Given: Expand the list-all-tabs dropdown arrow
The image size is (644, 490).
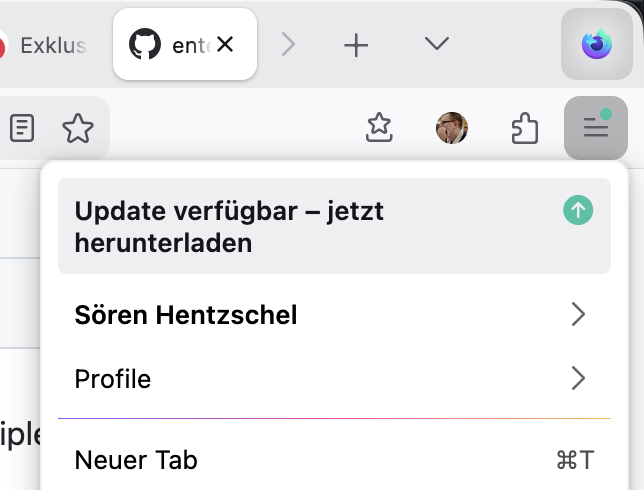Looking at the screenshot, I should pos(436,44).
